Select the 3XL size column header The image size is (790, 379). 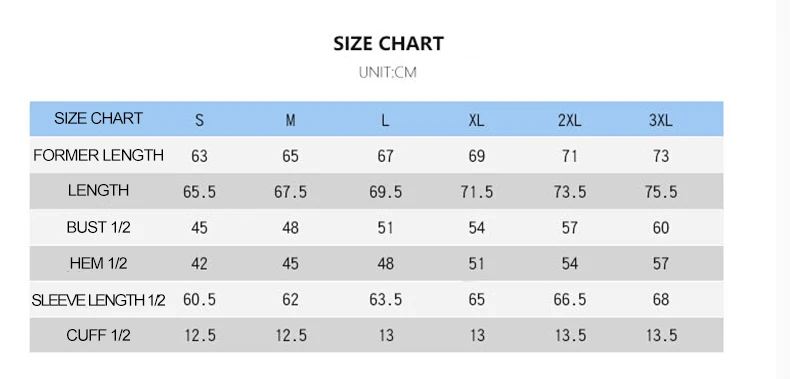point(661,120)
